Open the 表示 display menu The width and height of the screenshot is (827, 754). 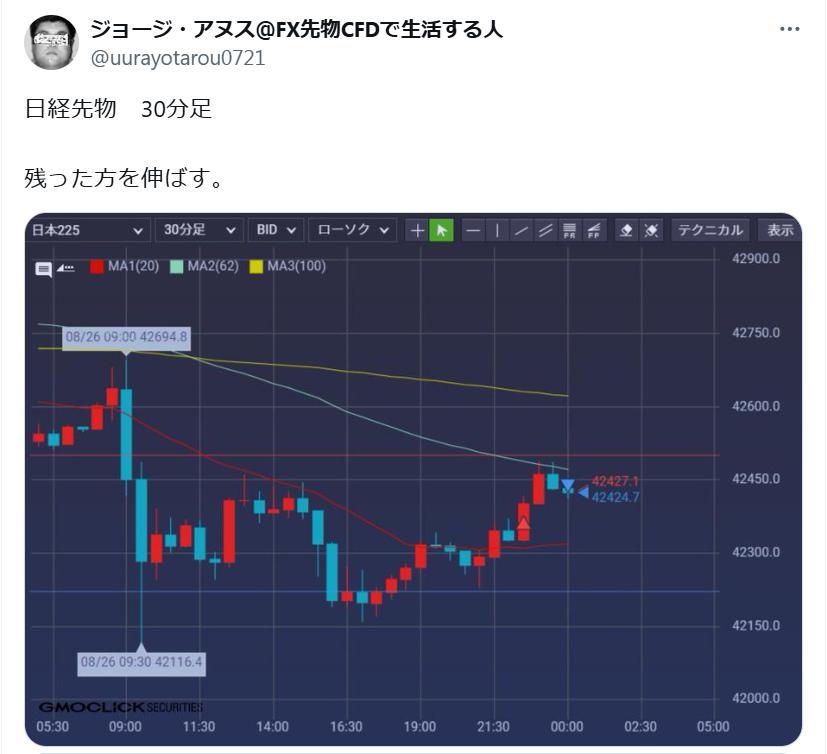click(x=780, y=230)
